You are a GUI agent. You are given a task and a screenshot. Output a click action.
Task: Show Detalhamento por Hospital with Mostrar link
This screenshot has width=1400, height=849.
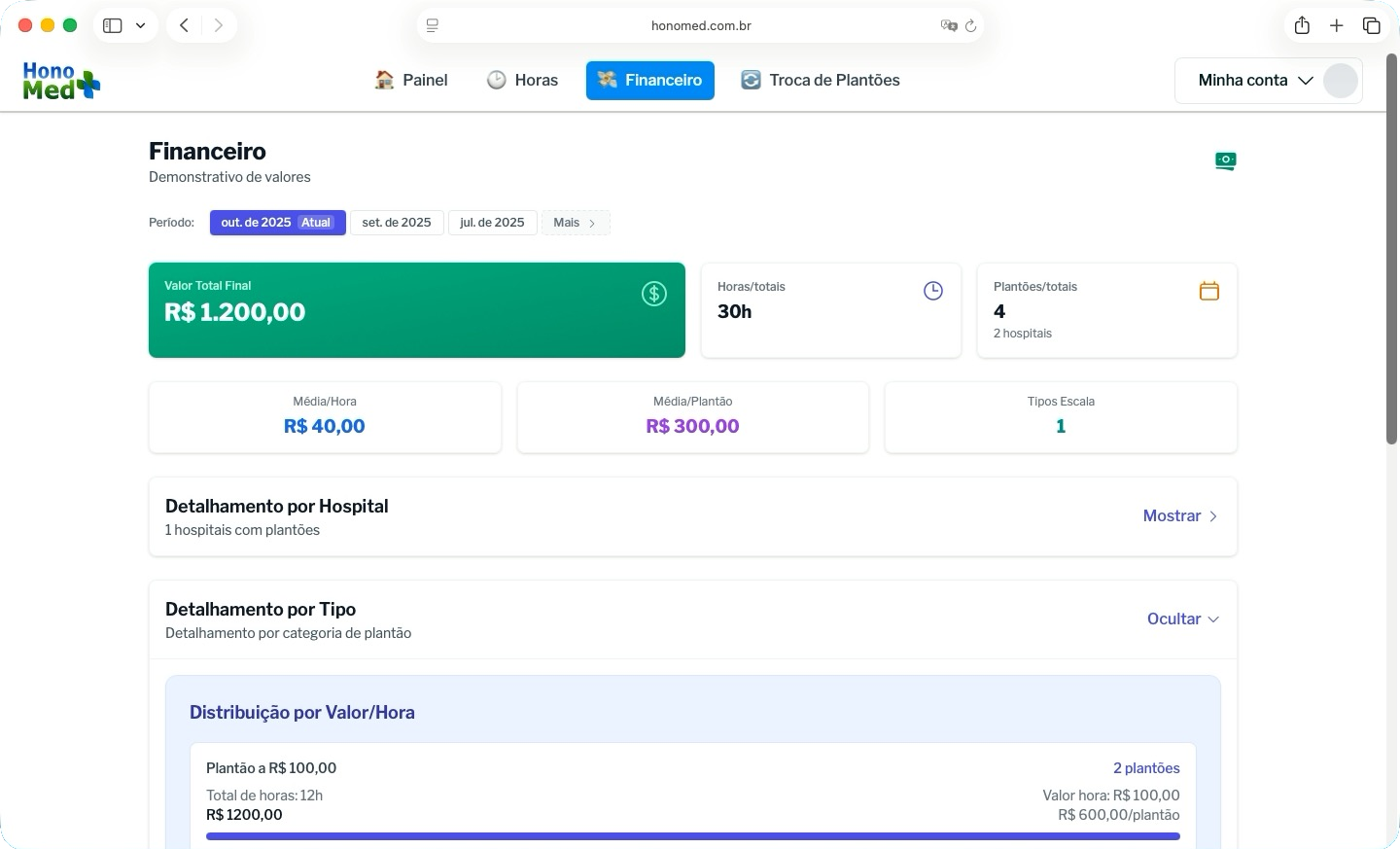pyautogui.click(x=1179, y=515)
